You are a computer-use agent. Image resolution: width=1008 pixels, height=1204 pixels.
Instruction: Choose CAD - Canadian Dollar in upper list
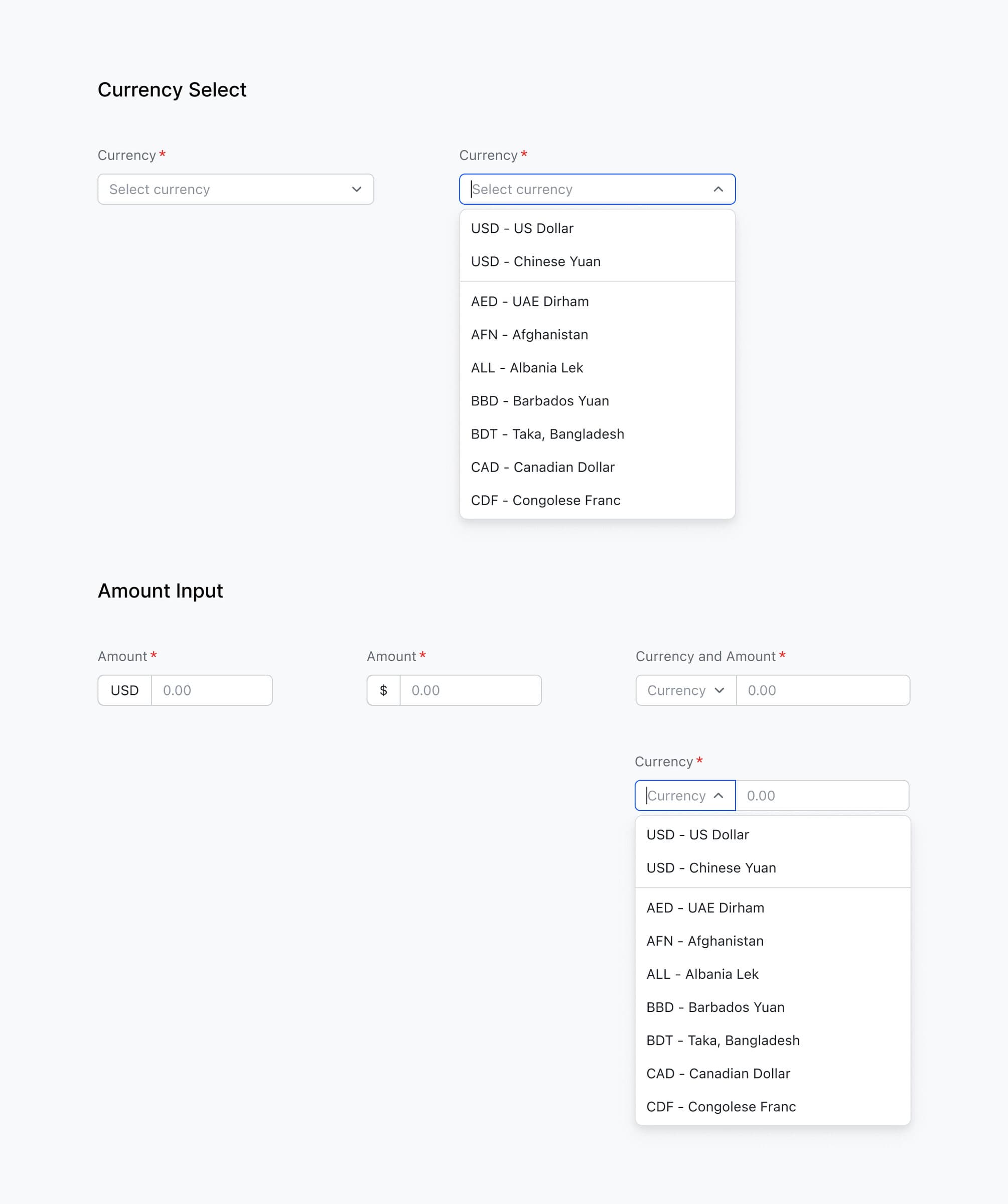click(x=542, y=467)
